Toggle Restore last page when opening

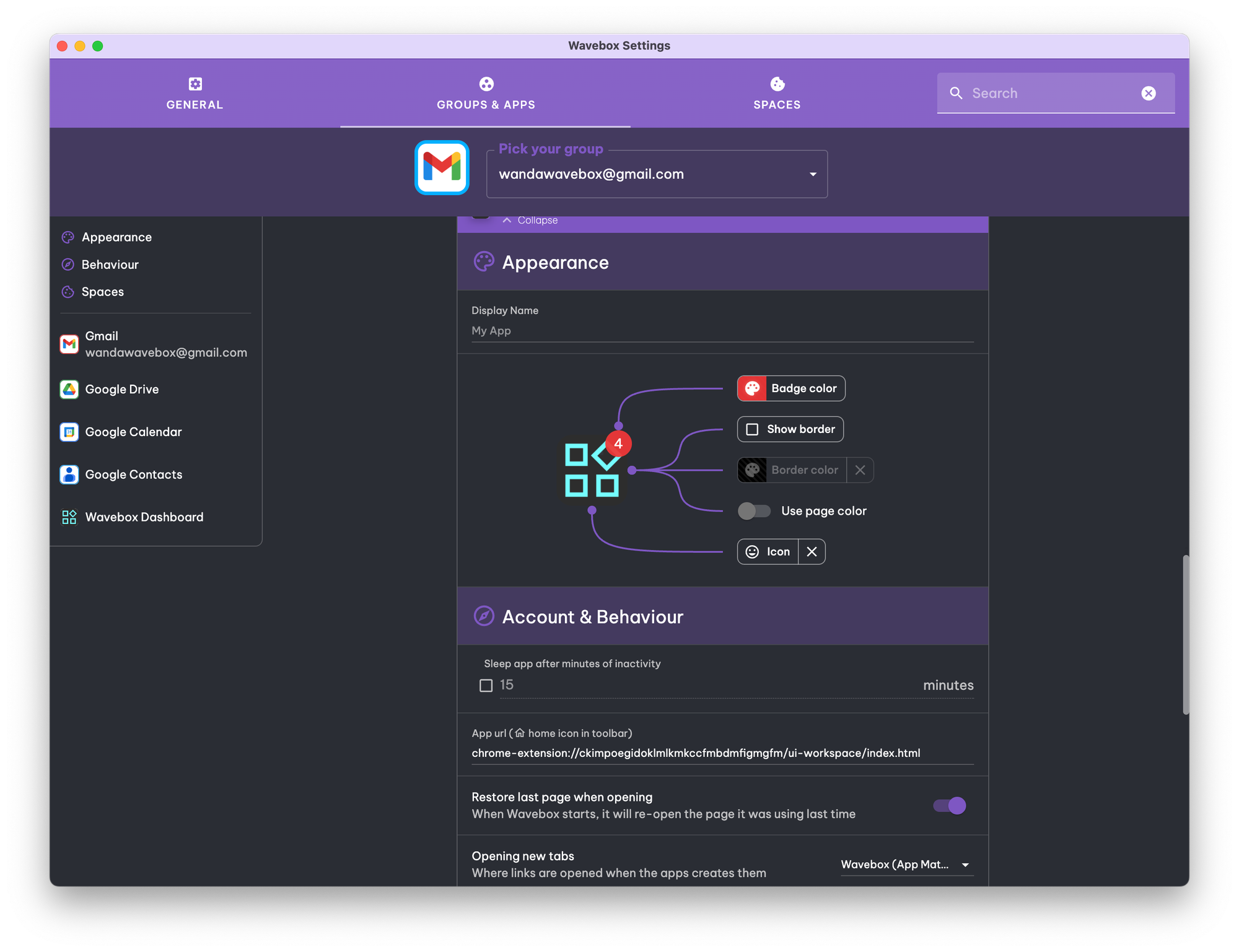click(x=950, y=806)
